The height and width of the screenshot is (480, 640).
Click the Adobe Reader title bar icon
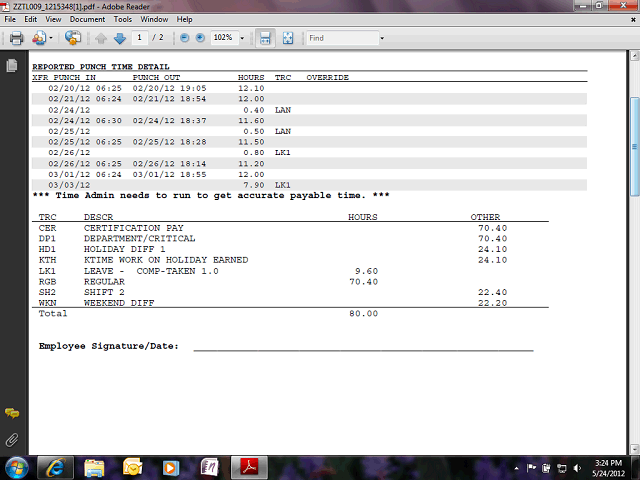pyautogui.click(x=5, y=6)
